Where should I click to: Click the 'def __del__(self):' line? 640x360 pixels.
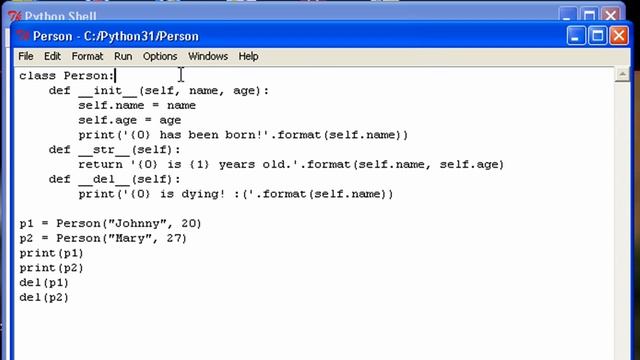(114, 179)
